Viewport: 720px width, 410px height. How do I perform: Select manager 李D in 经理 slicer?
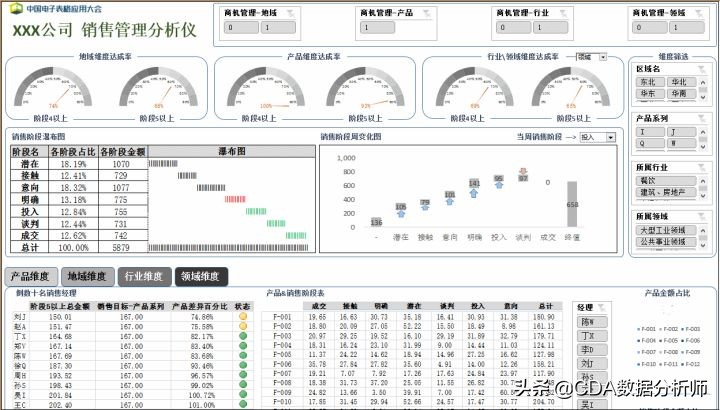(592, 350)
